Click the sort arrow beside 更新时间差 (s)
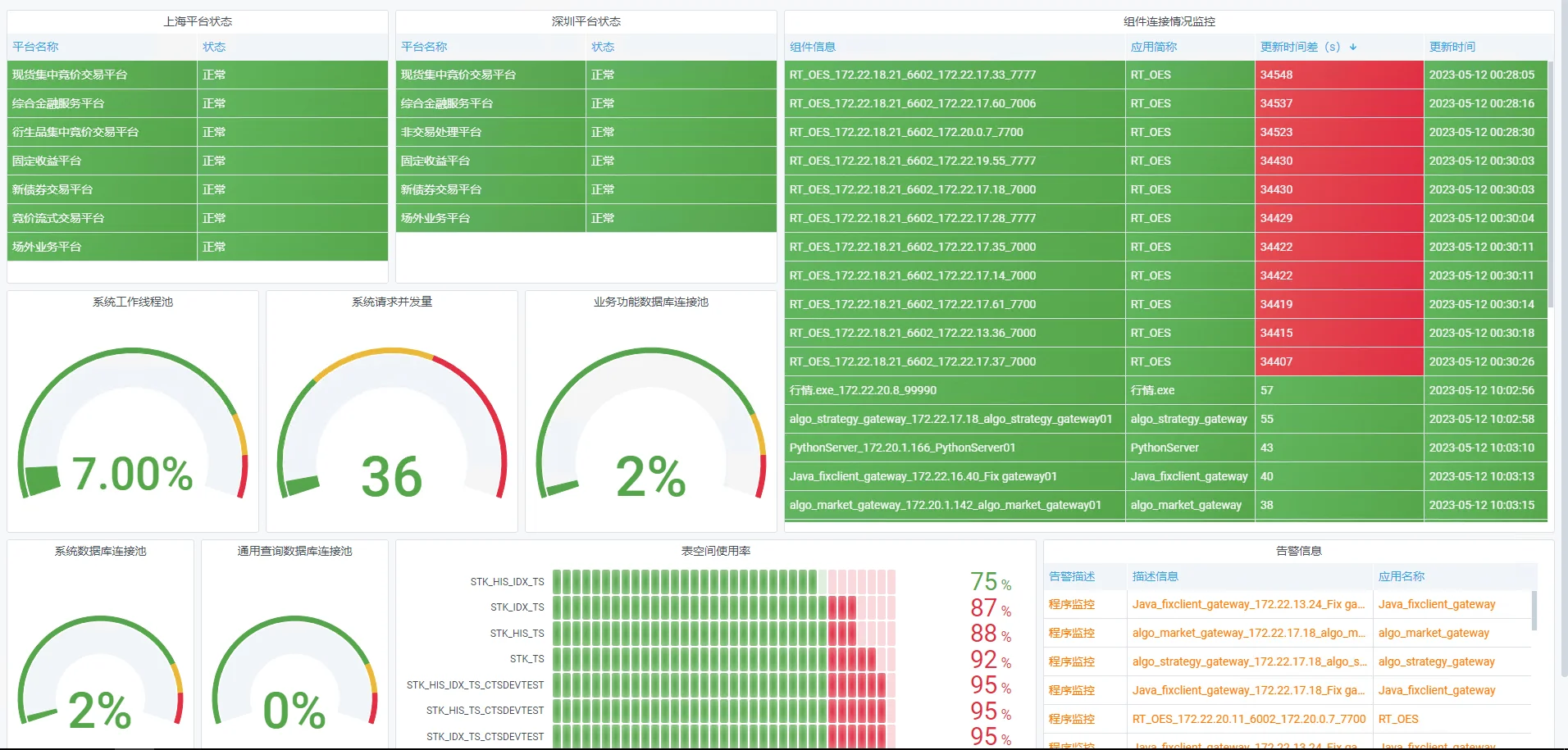 (1353, 47)
